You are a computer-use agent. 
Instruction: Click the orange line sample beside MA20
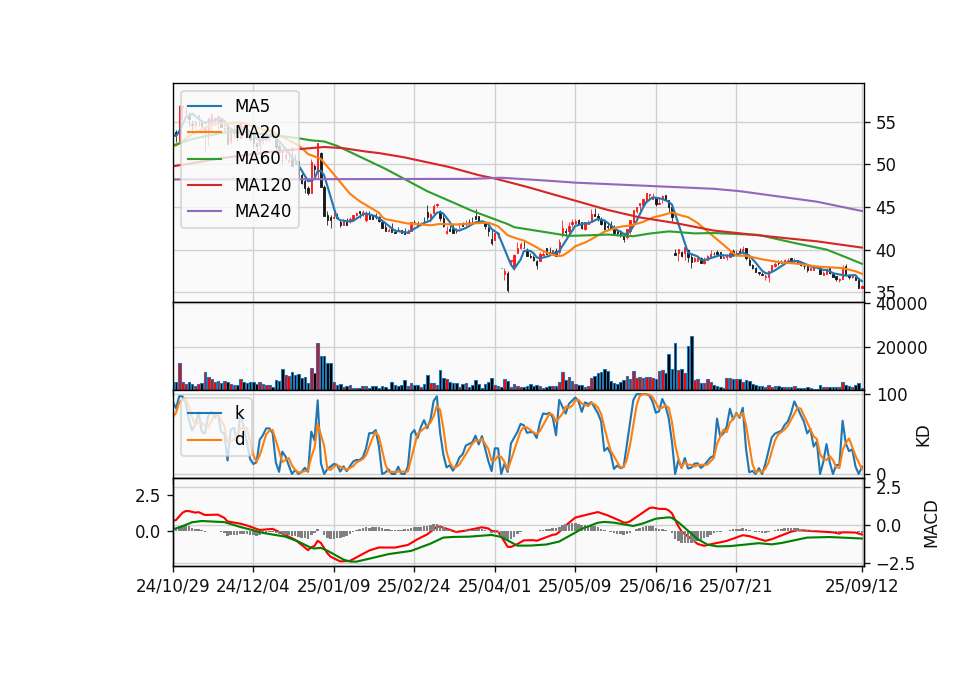pos(204,132)
